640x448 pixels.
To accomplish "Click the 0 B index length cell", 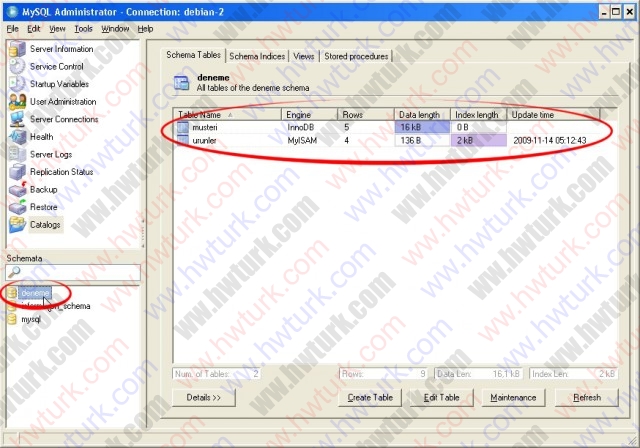I will (479, 127).
